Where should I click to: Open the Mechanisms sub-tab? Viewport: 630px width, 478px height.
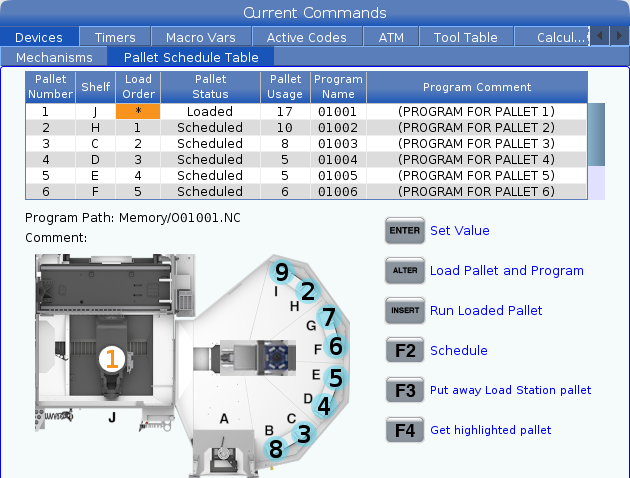[x=54, y=57]
